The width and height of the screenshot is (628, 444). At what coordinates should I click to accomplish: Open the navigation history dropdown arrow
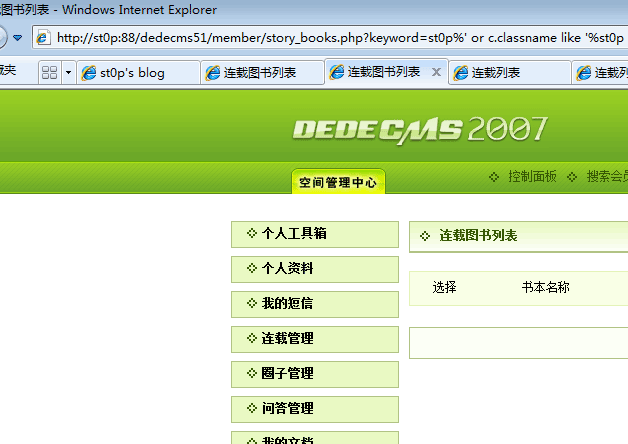point(18,38)
